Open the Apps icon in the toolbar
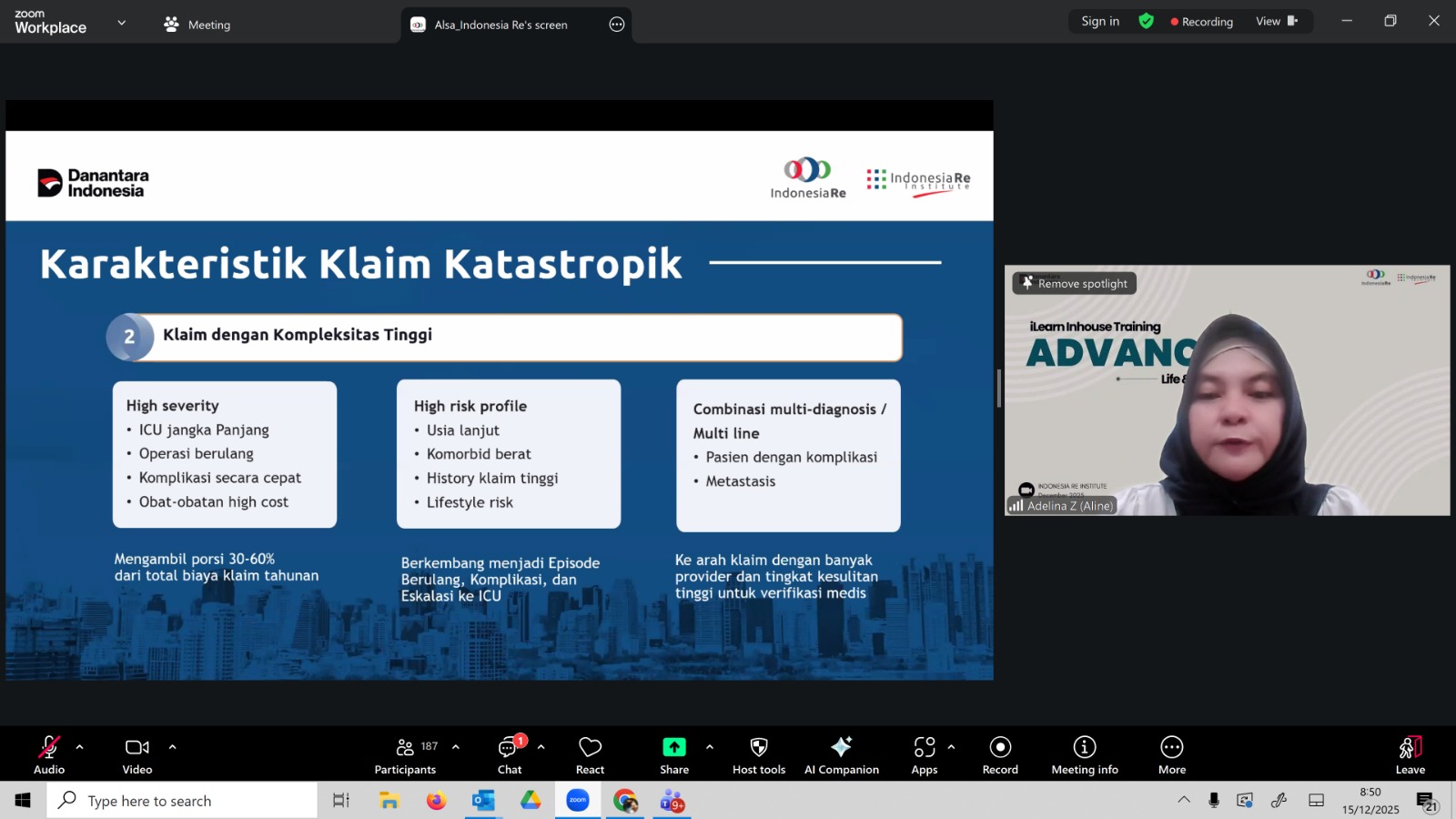This screenshot has height=819, width=1456. (924, 754)
